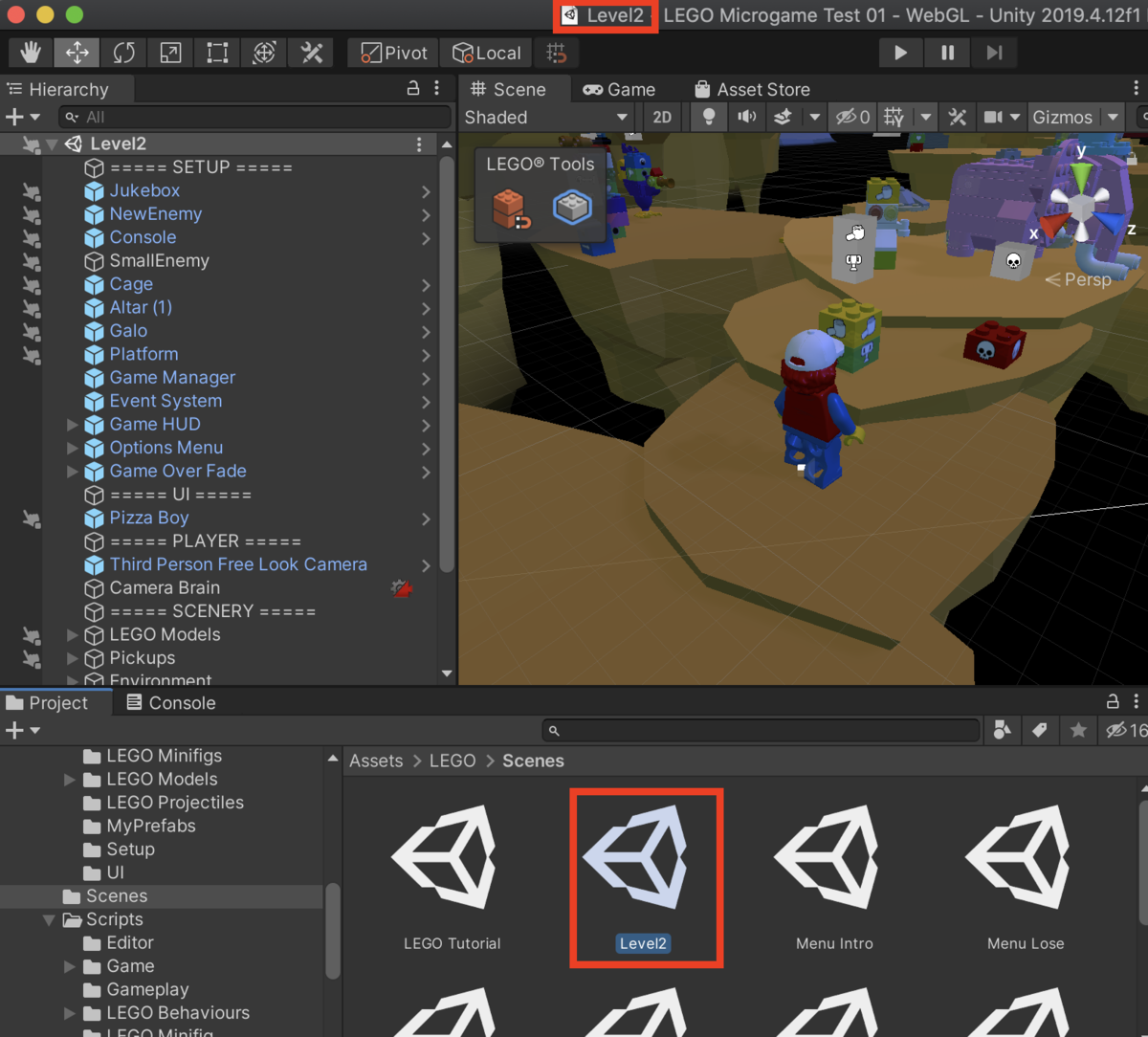Toggle grid snapping icon in toolbar

557,53
